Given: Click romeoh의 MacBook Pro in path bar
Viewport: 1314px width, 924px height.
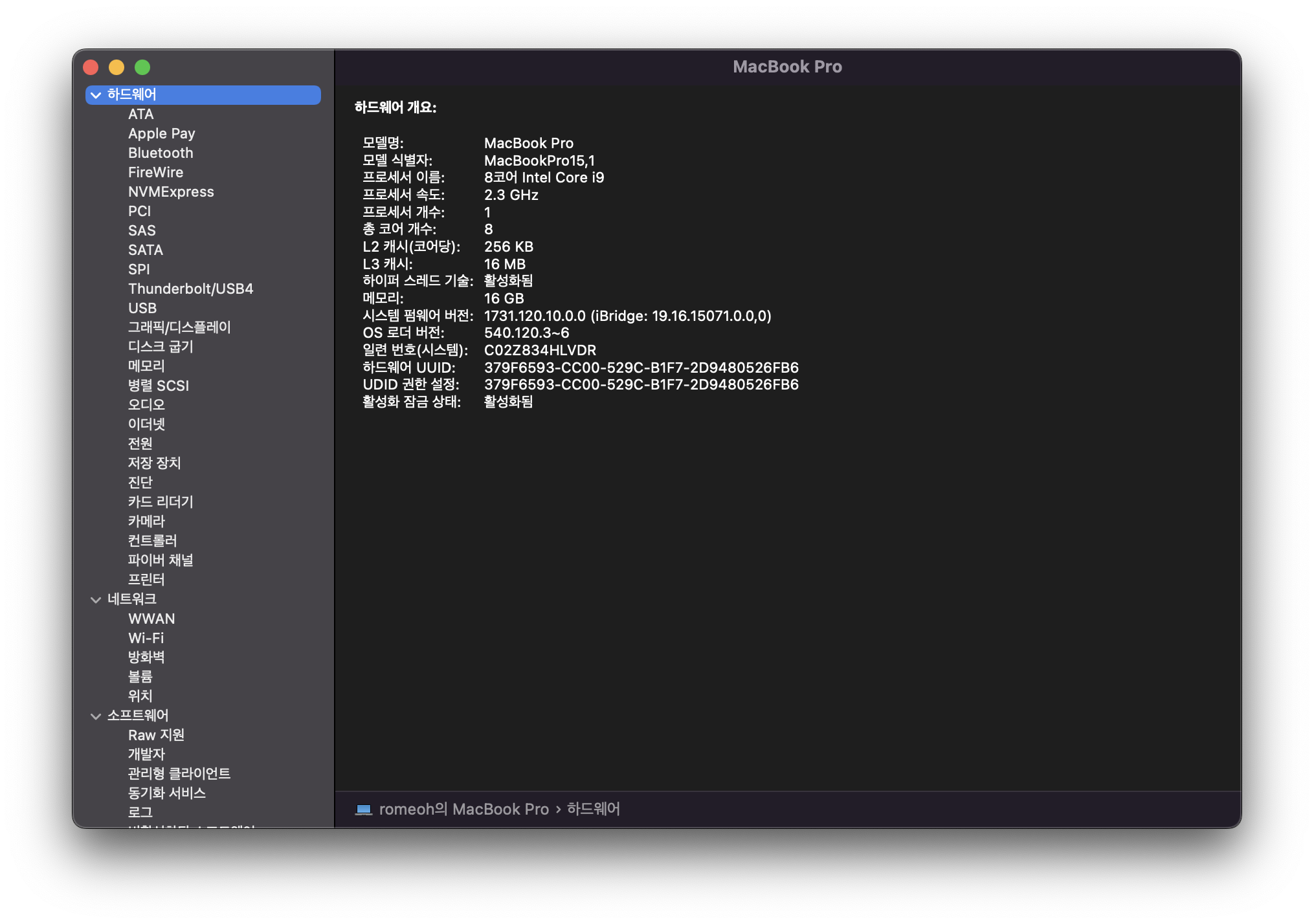Looking at the screenshot, I should click(463, 809).
